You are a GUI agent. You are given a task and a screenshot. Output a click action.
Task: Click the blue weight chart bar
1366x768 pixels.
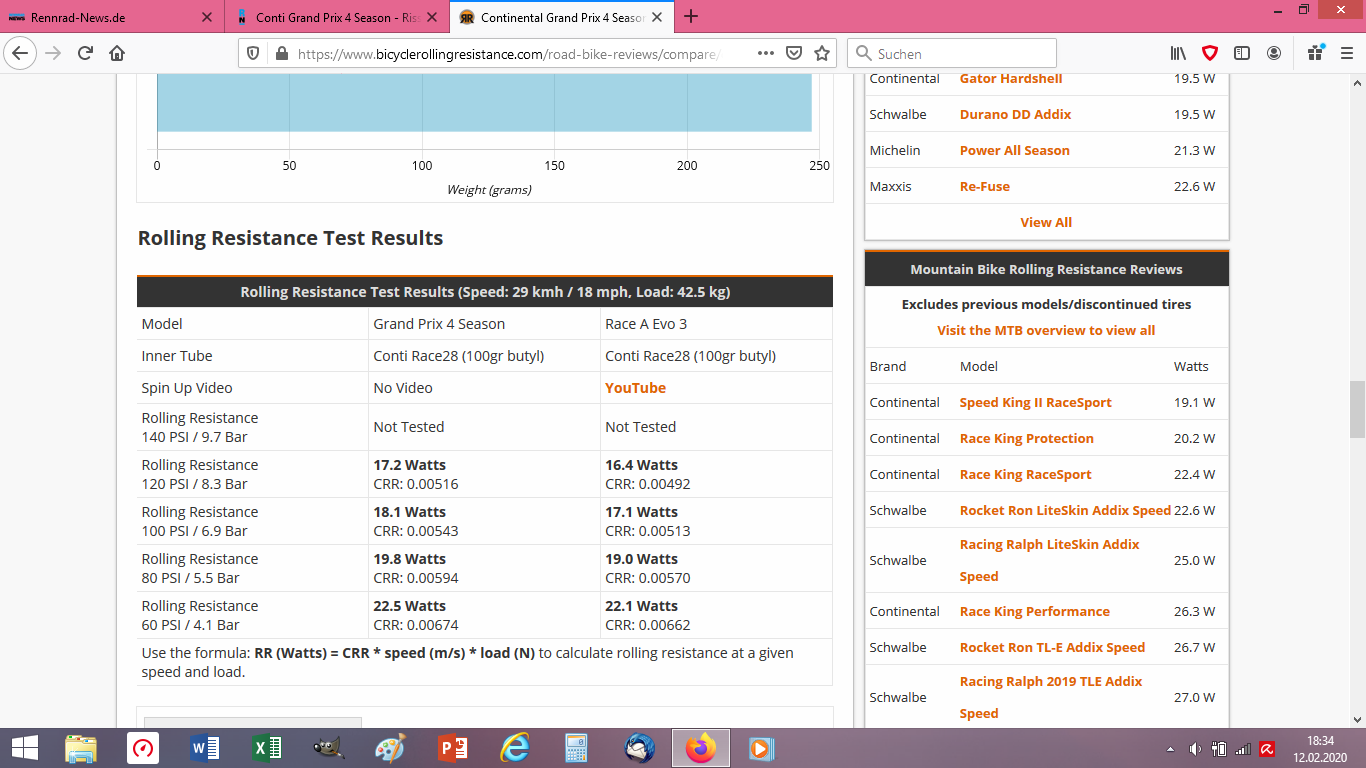[x=484, y=101]
